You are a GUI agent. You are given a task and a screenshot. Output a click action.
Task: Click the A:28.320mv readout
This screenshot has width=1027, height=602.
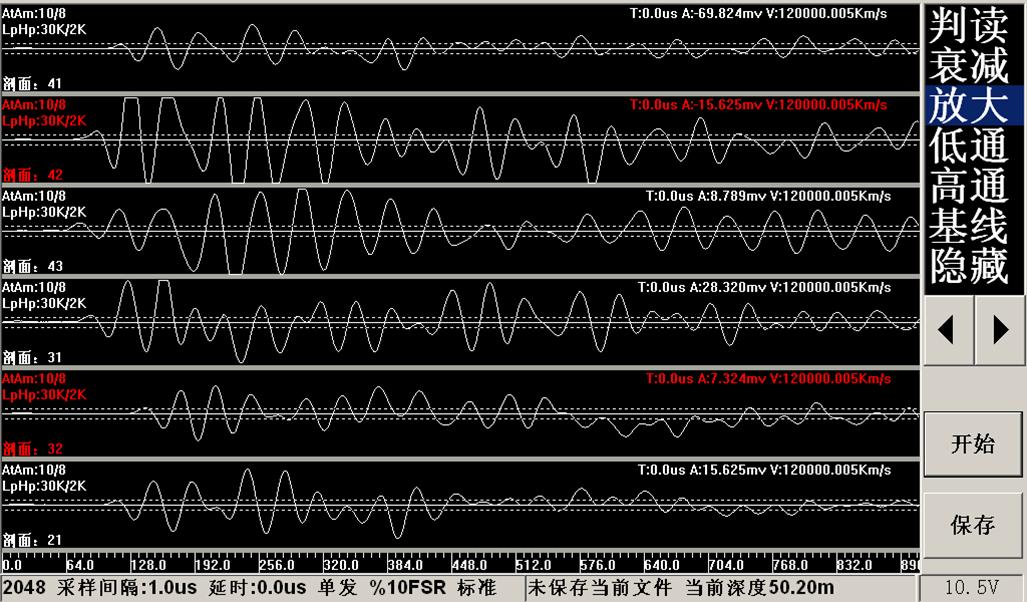coord(729,287)
